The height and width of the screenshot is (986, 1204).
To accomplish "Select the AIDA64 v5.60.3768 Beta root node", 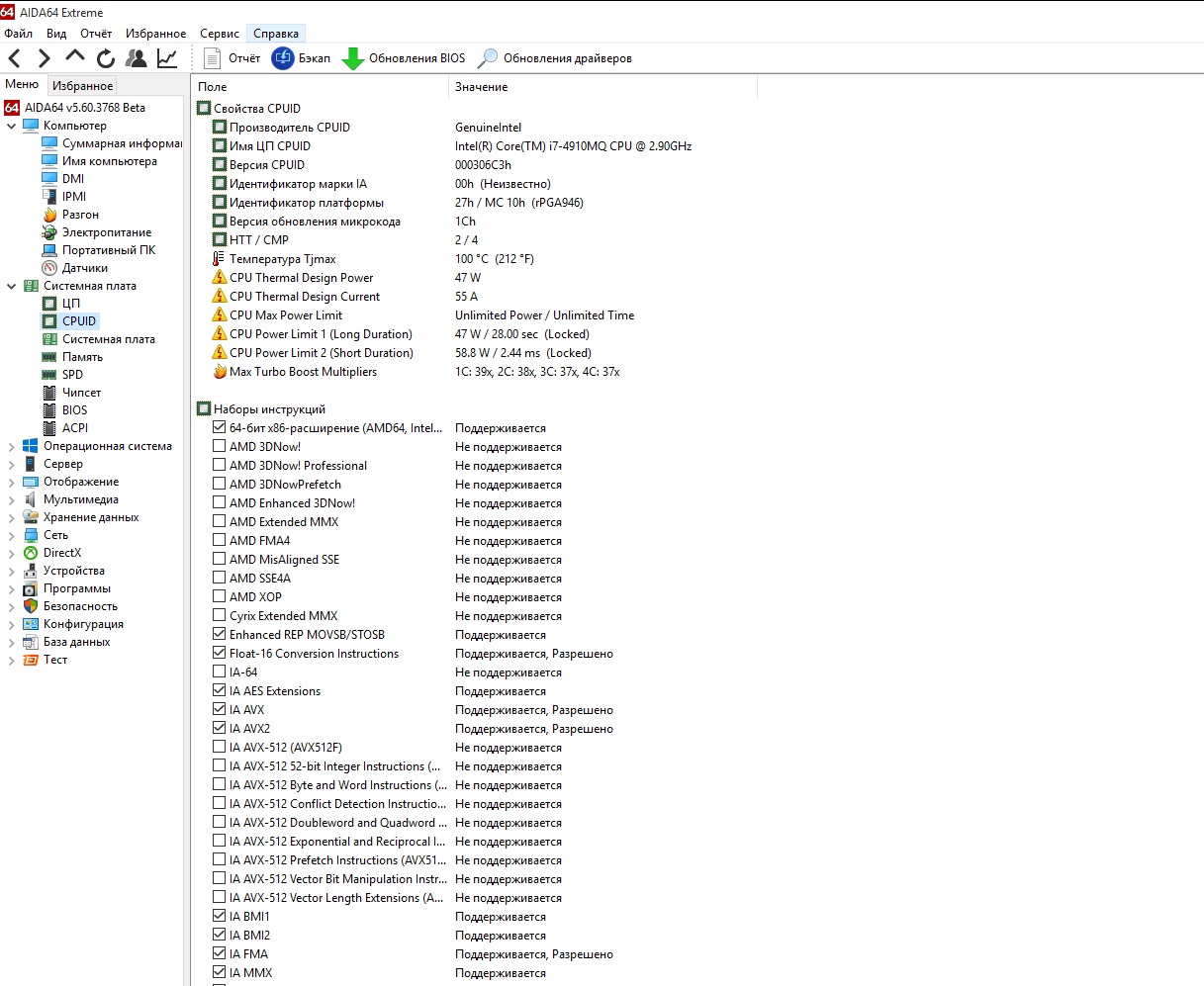I will [x=74, y=108].
